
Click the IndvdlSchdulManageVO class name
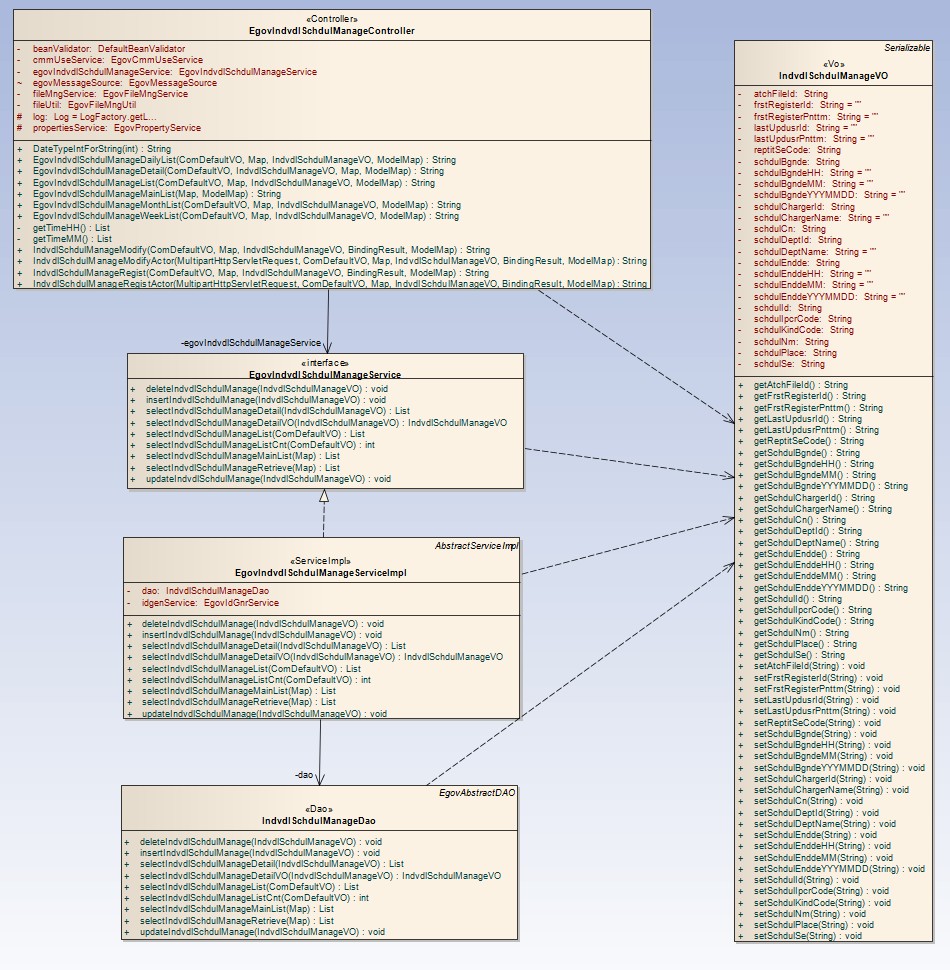(833, 75)
